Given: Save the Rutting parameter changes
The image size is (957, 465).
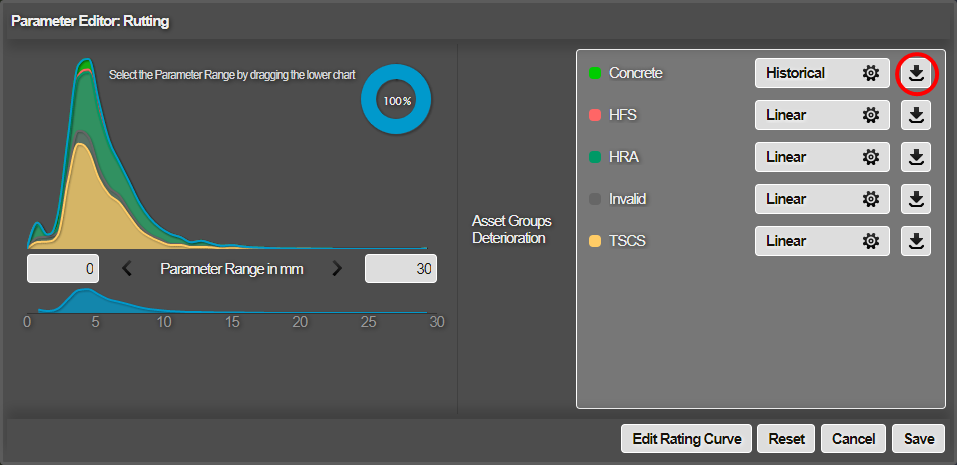Looking at the screenshot, I should click(918, 438).
